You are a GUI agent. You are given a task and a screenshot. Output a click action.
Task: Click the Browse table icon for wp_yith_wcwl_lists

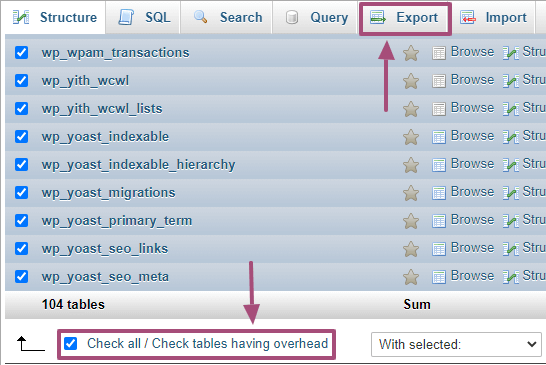click(x=439, y=109)
